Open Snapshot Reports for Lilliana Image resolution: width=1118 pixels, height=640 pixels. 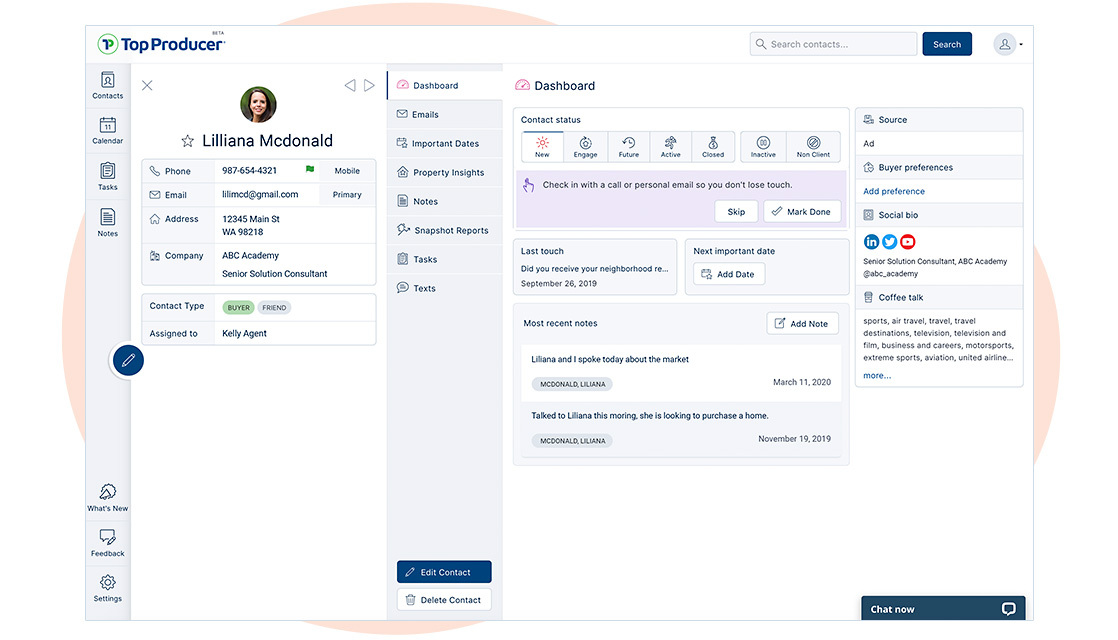(446, 229)
